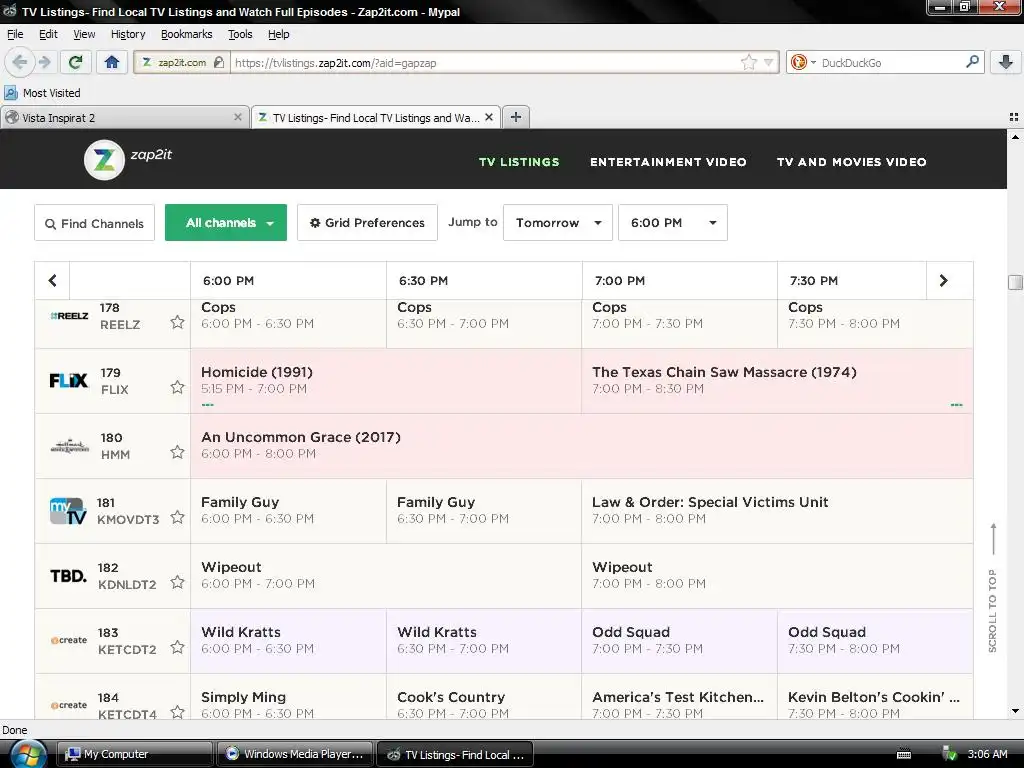Click The Texas Chain Saw Massacre (1974) listing

point(777,381)
